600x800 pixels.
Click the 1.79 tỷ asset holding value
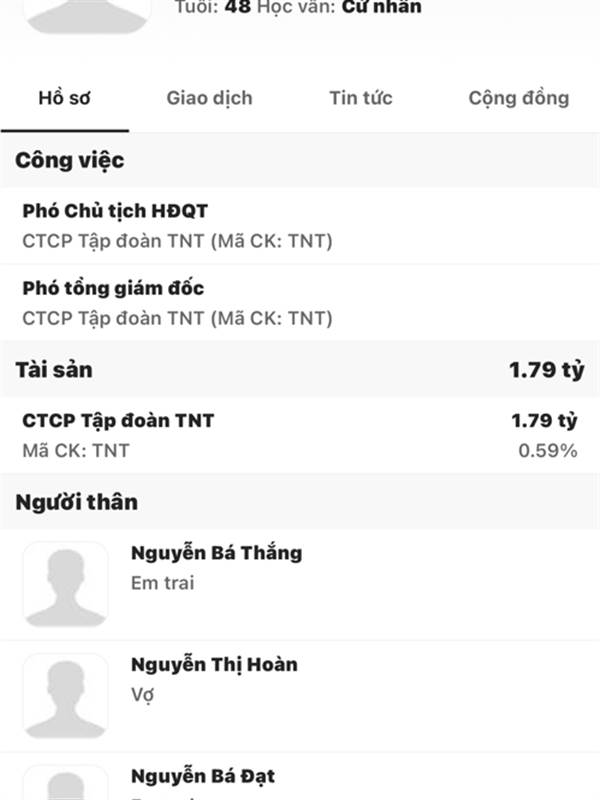[544, 420]
